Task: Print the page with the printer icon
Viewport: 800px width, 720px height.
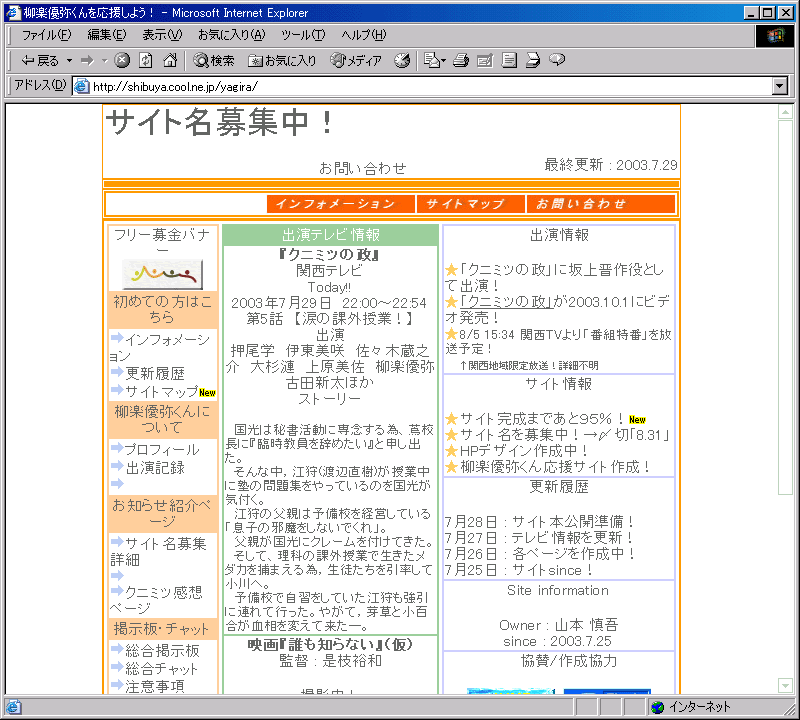Action: (461, 61)
